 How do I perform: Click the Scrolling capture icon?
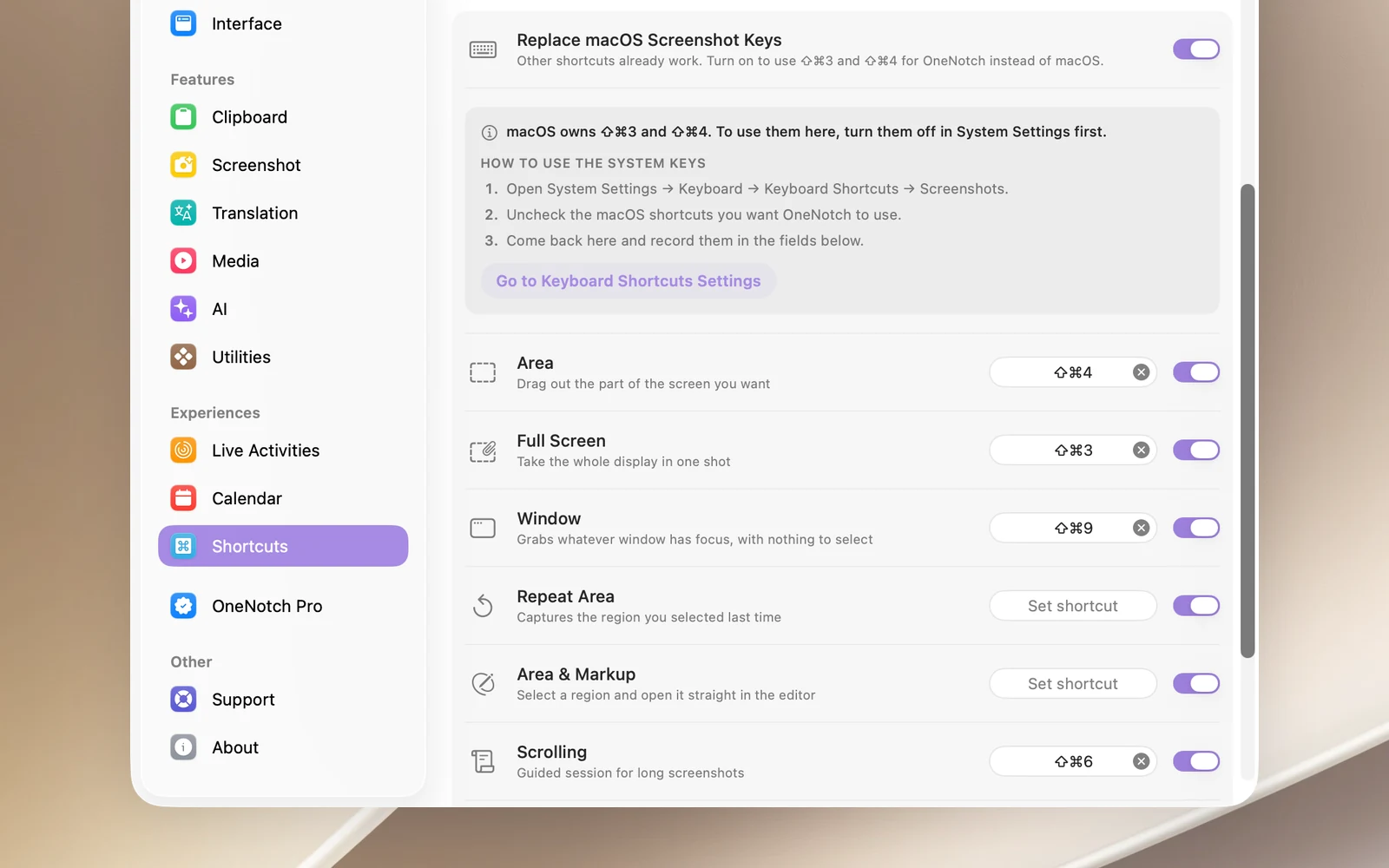click(483, 761)
